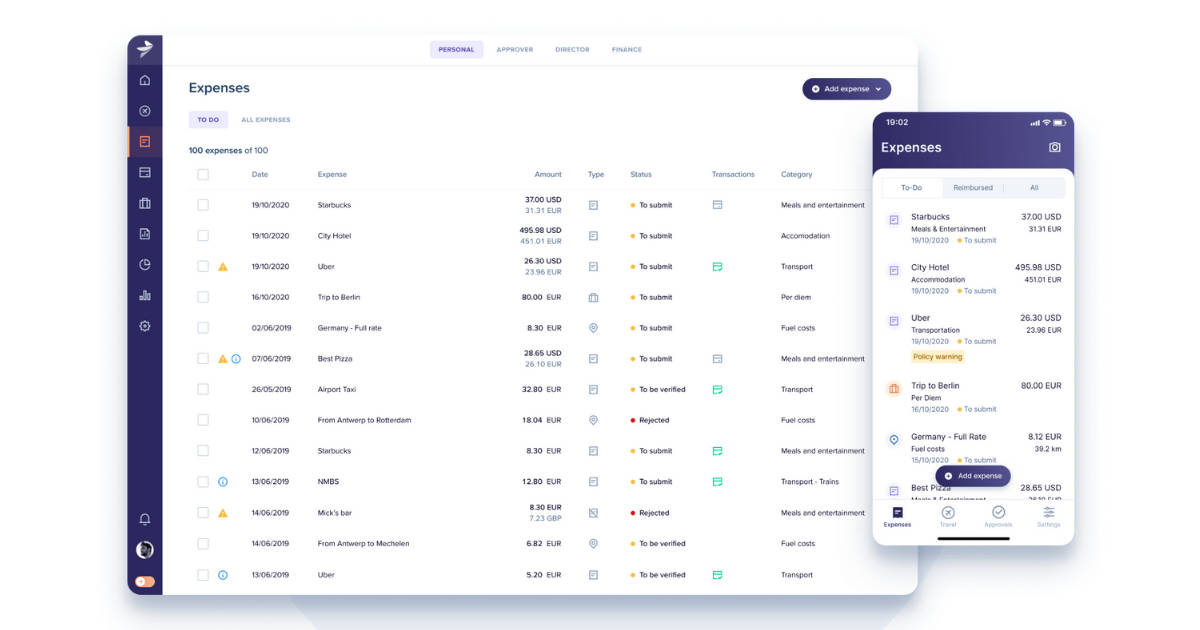Click the Transport - Trains category cell
This screenshot has width=1200, height=630.
pyautogui.click(x=810, y=482)
